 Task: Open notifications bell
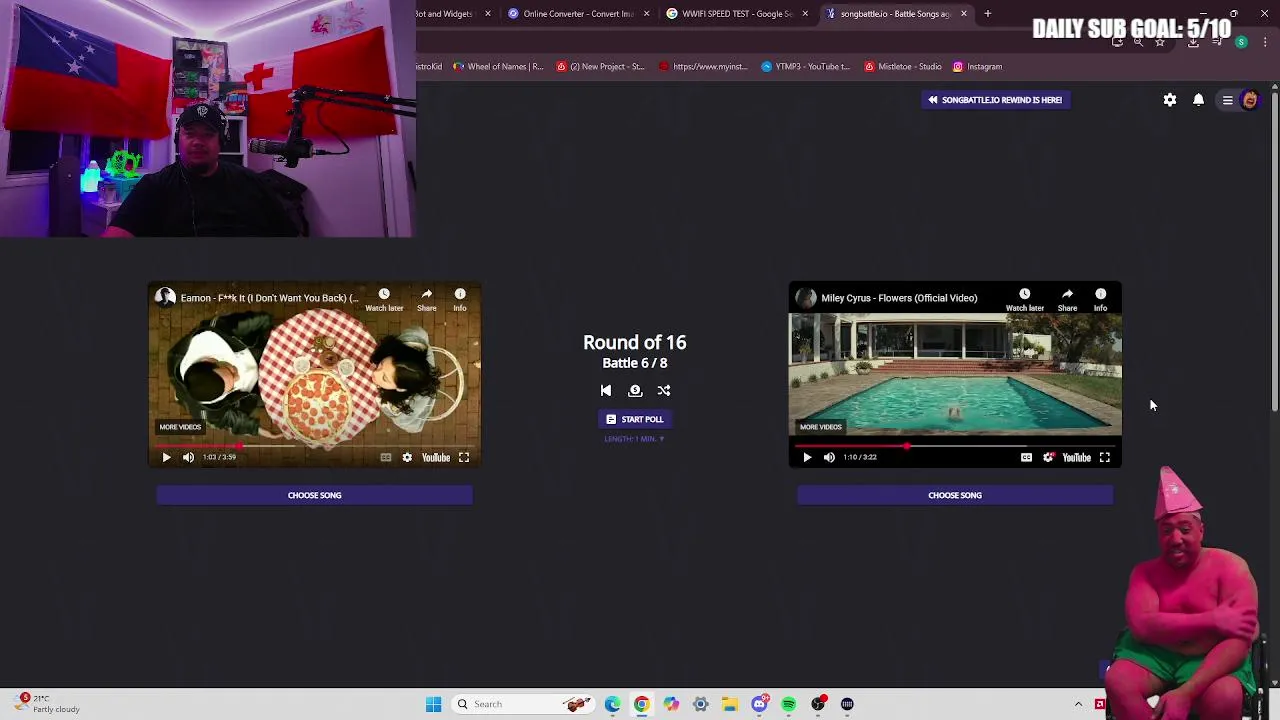(1198, 100)
